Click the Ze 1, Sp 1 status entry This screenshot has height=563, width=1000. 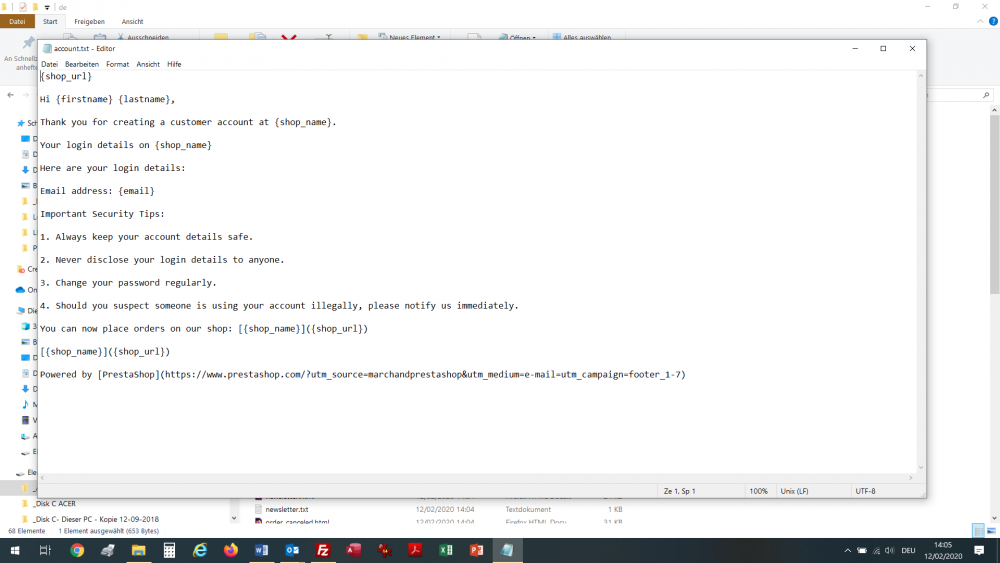tap(679, 491)
